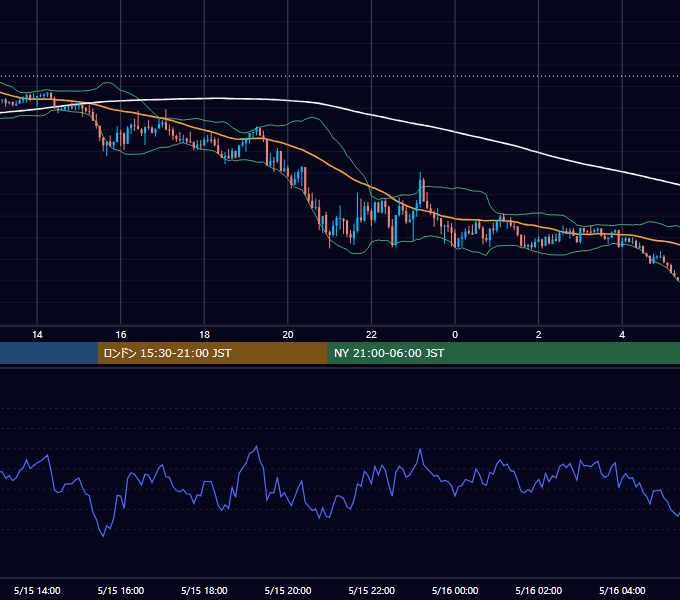Image resolution: width=680 pixels, height=600 pixels.
Task: Click the NY 21:00-06:00 JST session bar
Action: tap(503, 353)
